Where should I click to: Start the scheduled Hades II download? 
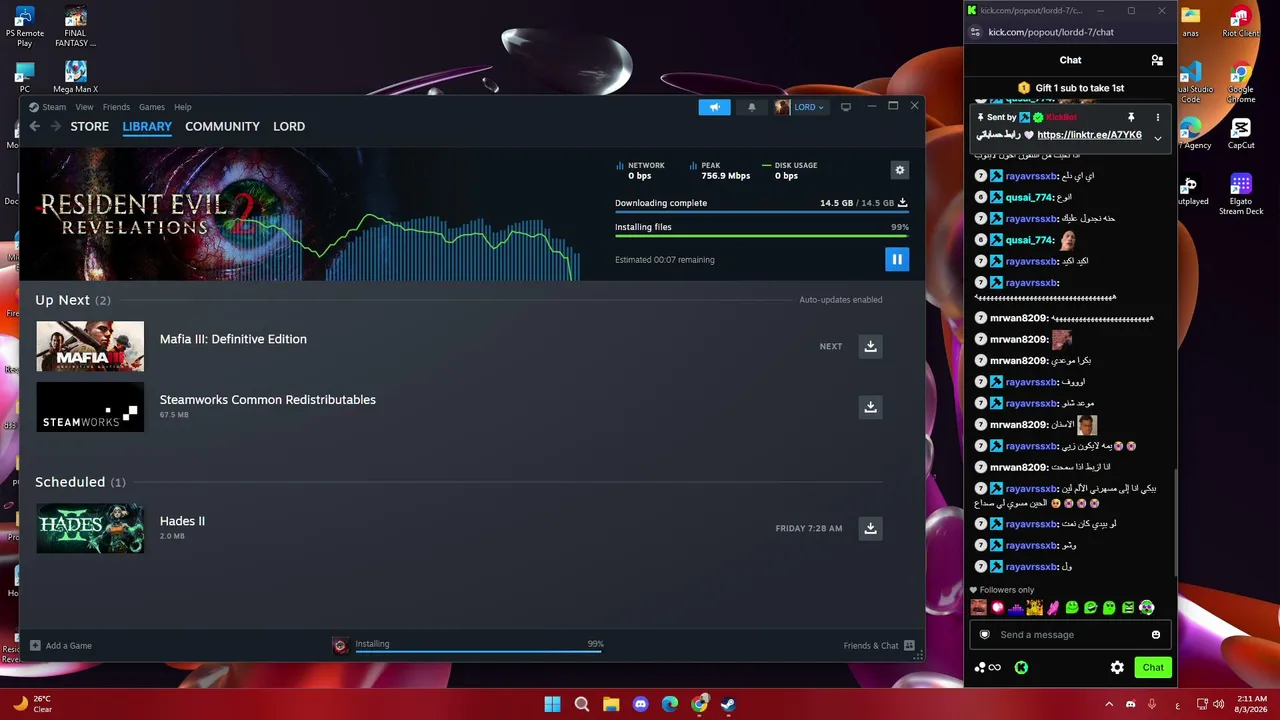tap(870, 528)
